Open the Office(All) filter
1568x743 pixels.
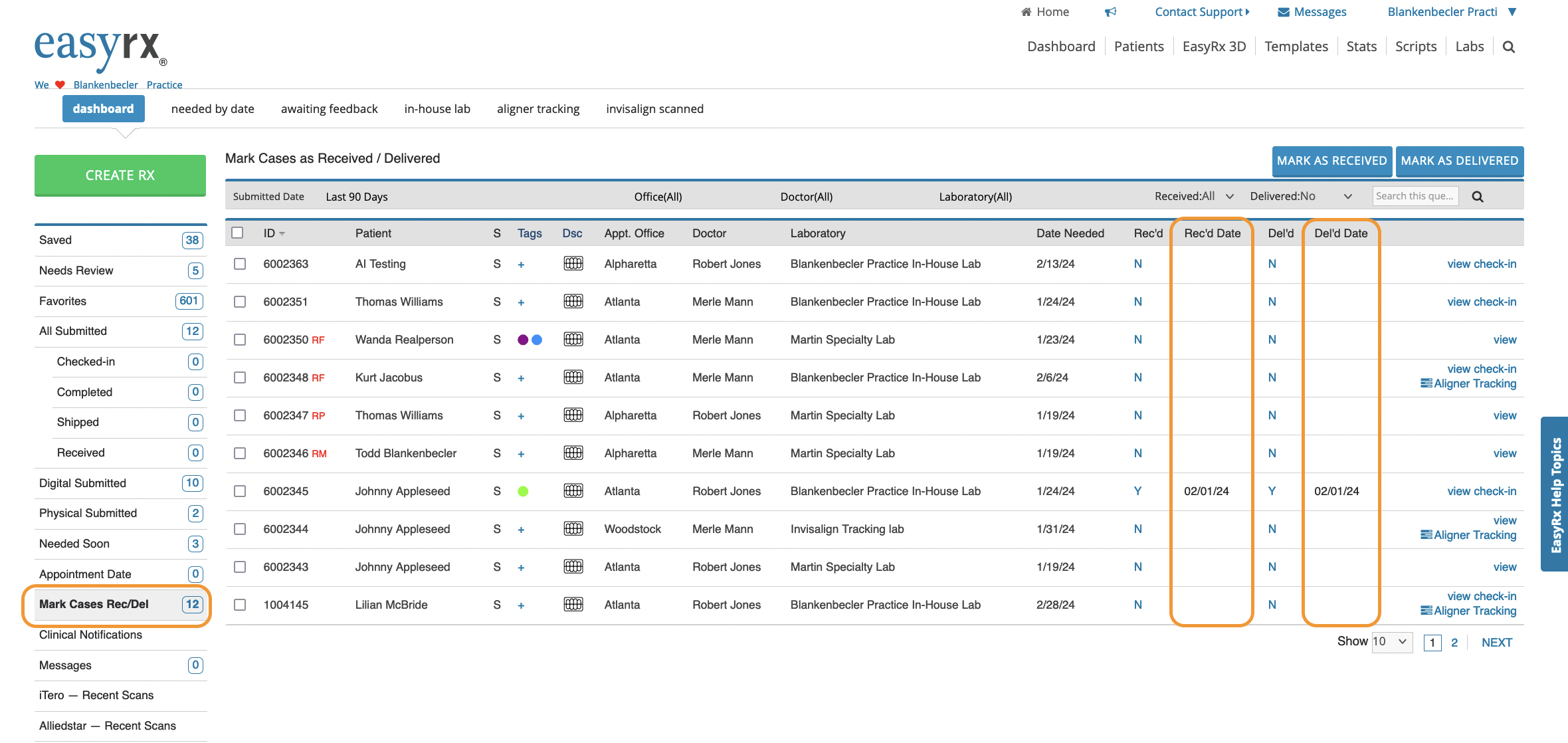point(658,197)
